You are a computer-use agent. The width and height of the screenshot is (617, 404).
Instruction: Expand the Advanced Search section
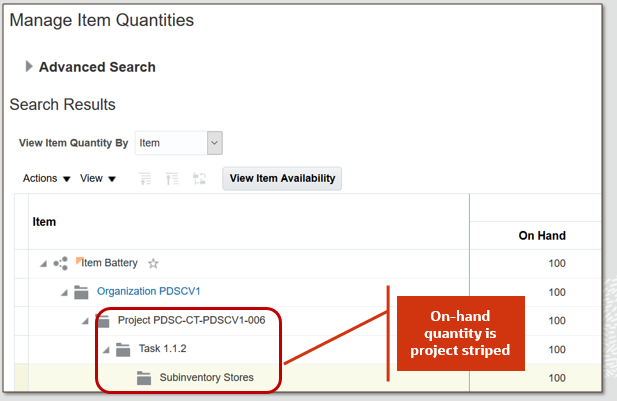29,67
